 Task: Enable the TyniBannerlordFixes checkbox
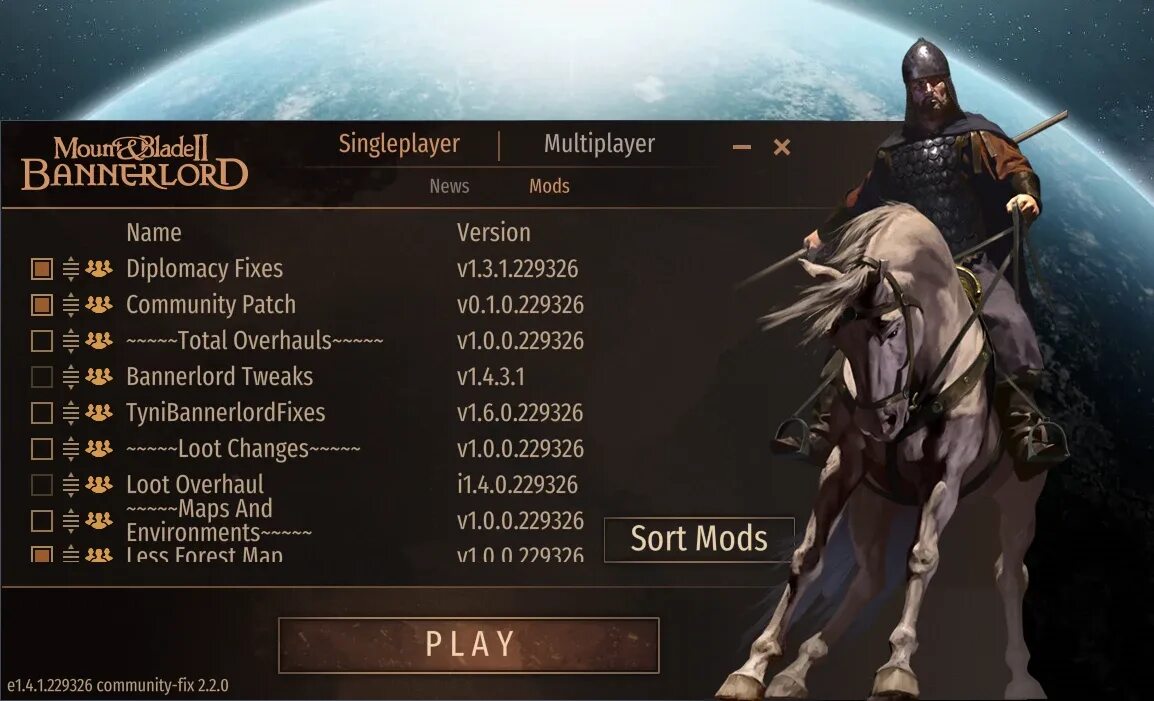42,413
